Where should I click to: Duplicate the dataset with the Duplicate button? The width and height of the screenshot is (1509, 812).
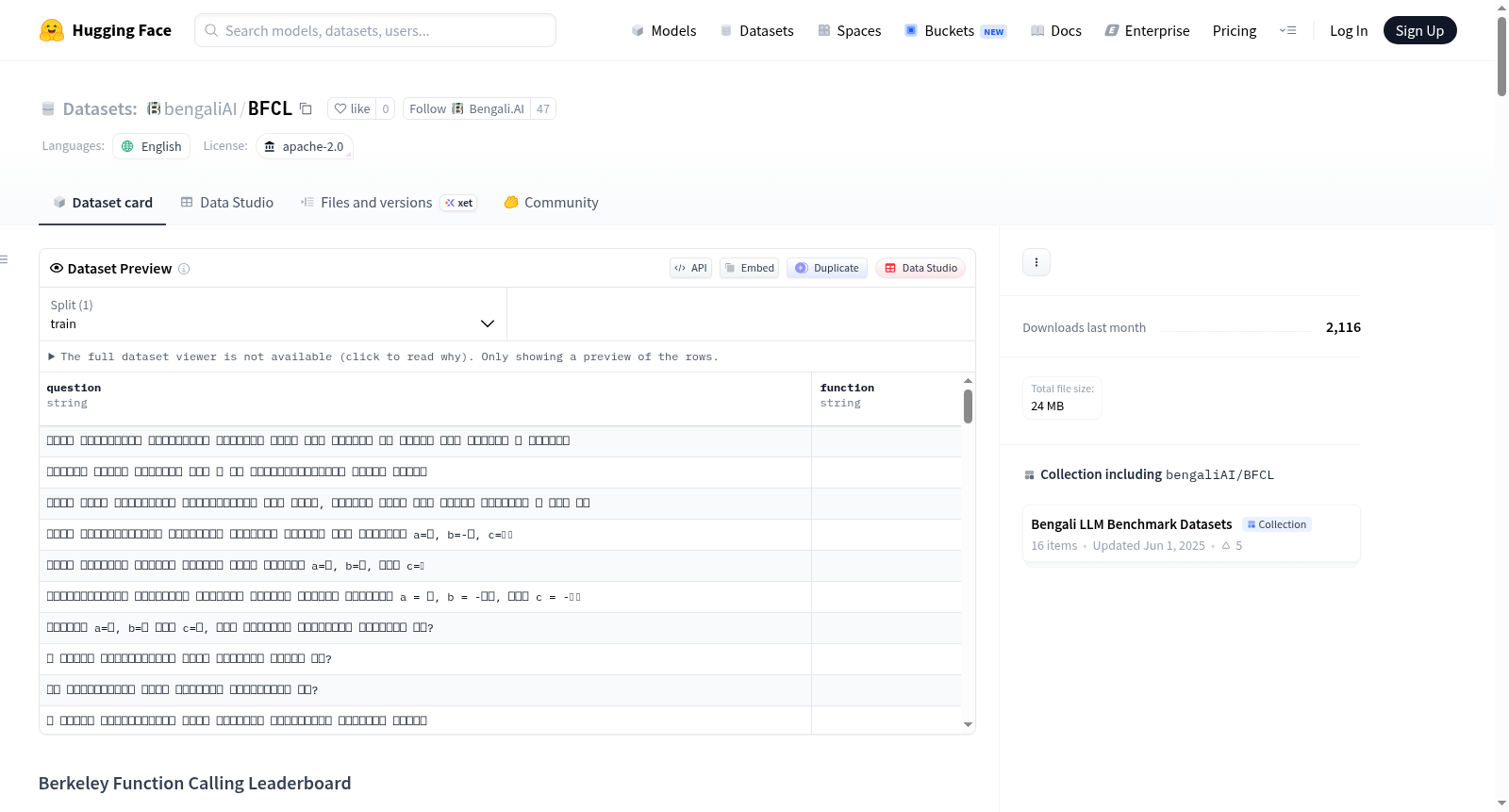click(827, 268)
